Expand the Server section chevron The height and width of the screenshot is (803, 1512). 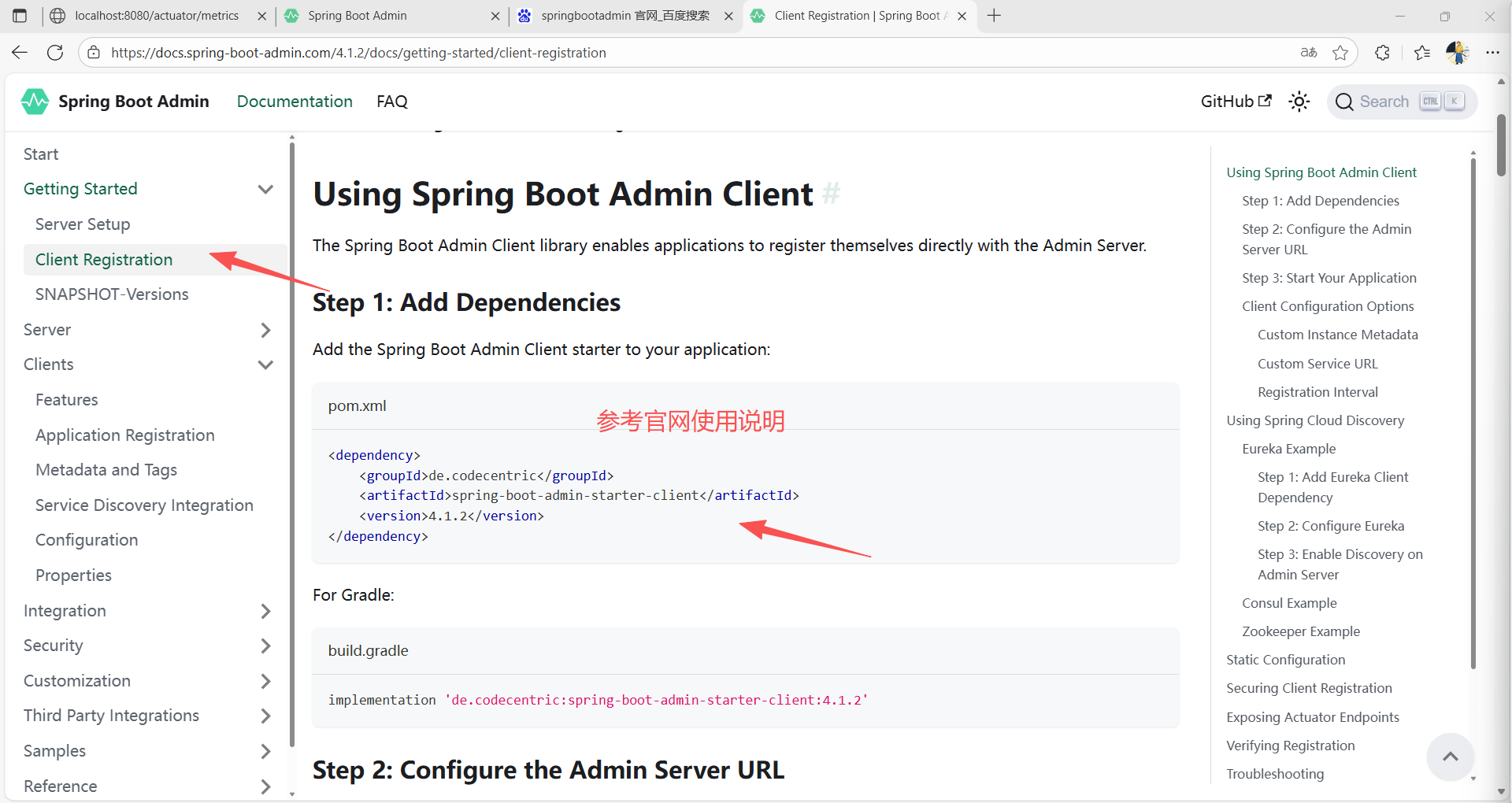point(265,330)
